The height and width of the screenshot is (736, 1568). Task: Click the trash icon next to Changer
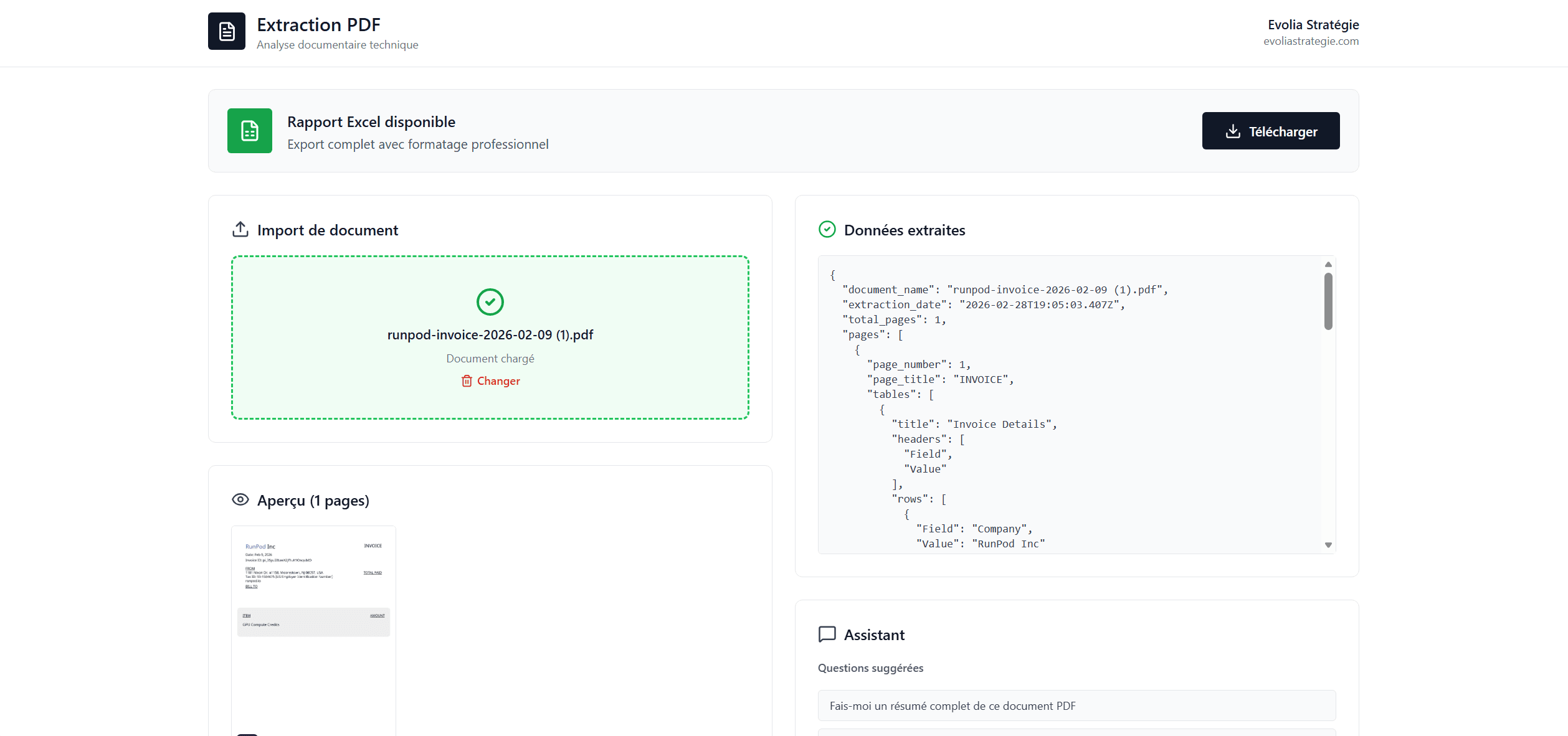pos(467,380)
